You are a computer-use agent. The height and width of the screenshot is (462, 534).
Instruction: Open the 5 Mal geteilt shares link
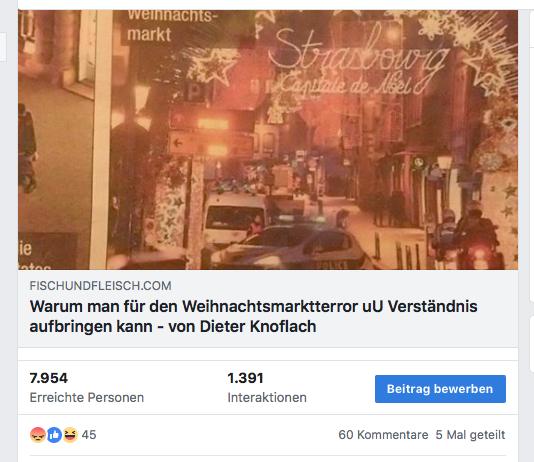470,435
